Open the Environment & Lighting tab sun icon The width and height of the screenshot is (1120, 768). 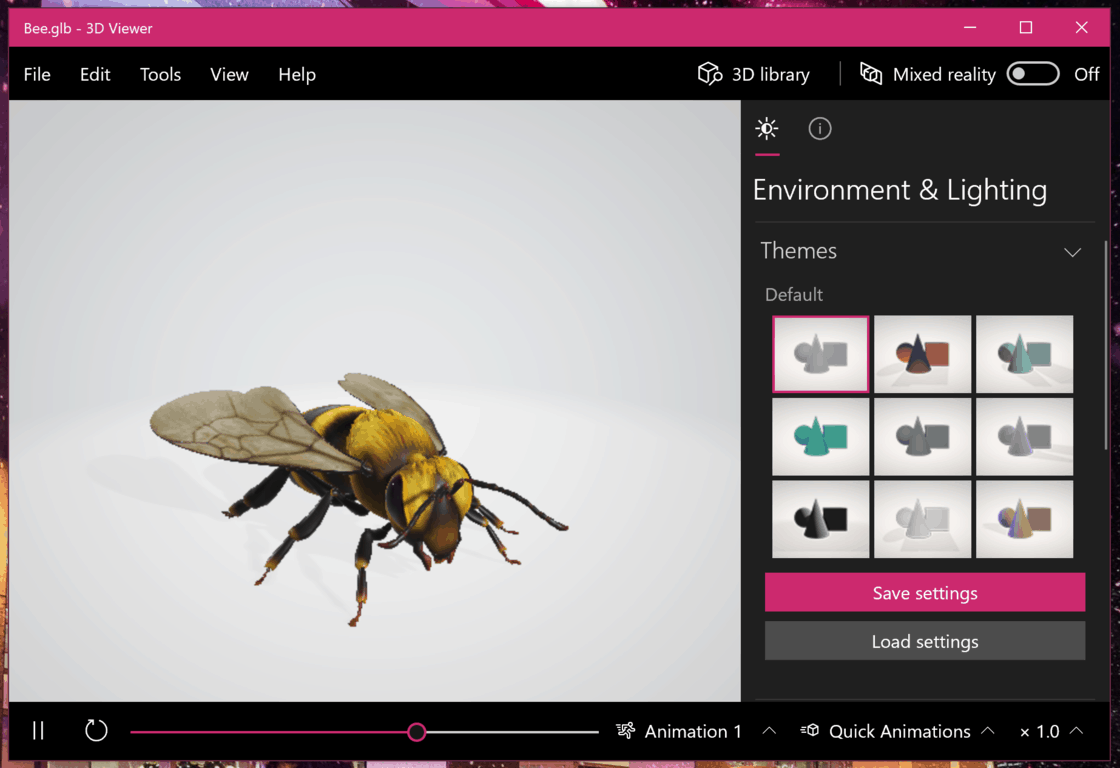tap(766, 129)
